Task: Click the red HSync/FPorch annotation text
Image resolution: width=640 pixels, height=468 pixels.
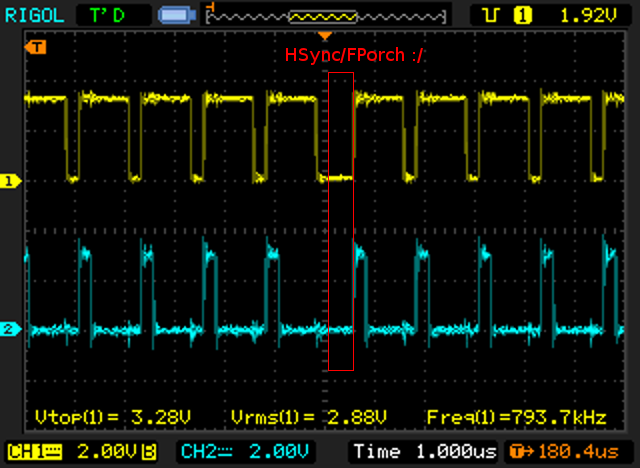Action: pos(355,55)
